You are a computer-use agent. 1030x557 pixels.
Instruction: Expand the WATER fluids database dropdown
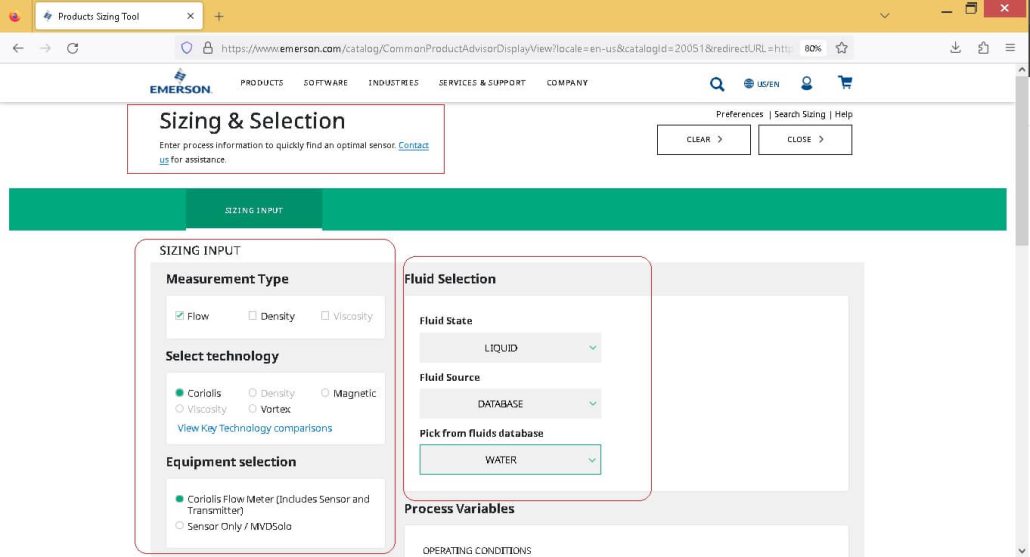pos(510,460)
